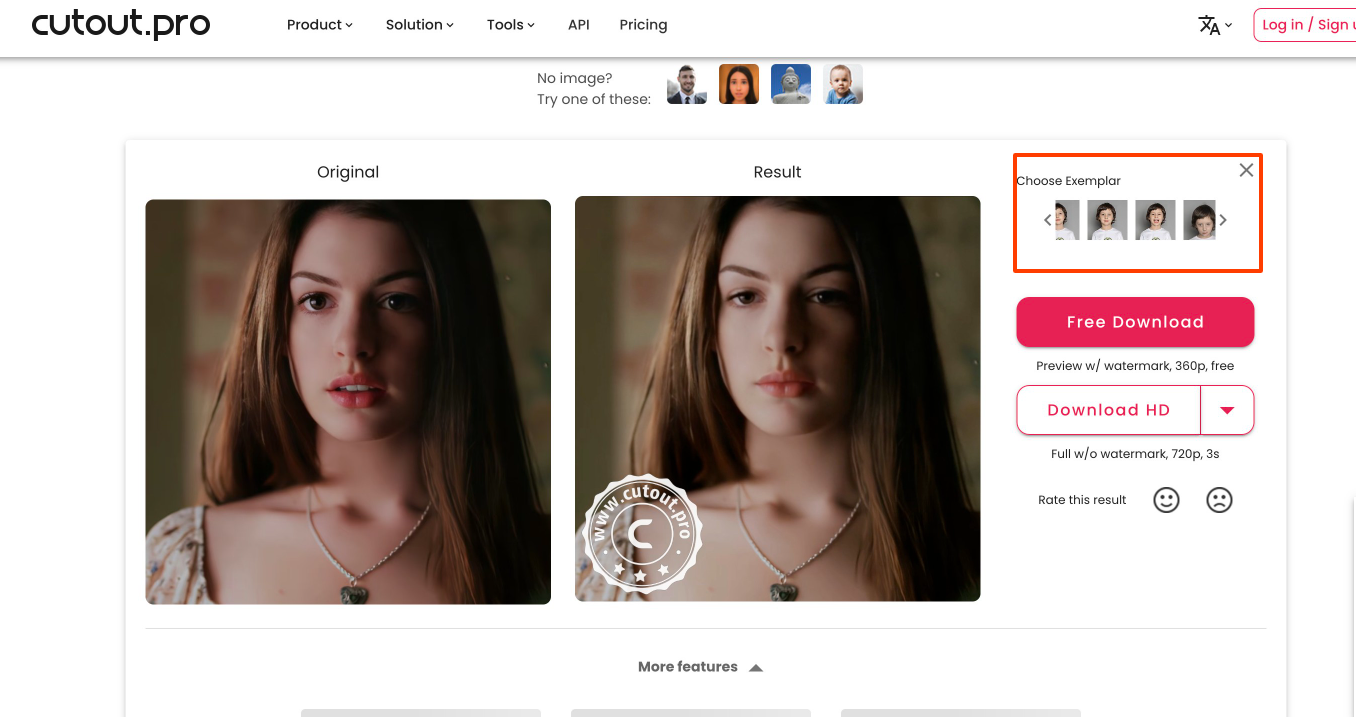Image resolution: width=1356 pixels, height=717 pixels.
Task: Click the cutout.pro logo
Action: click(x=121, y=24)
